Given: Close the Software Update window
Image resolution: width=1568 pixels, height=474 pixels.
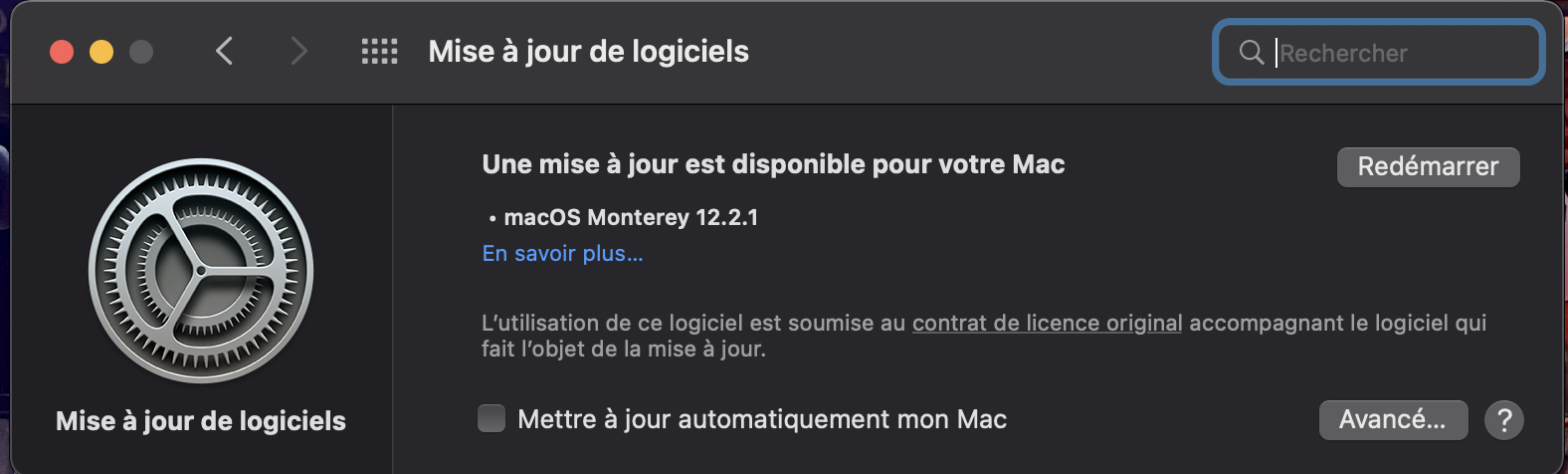Looking at the screenshot, I should (62, 52).
